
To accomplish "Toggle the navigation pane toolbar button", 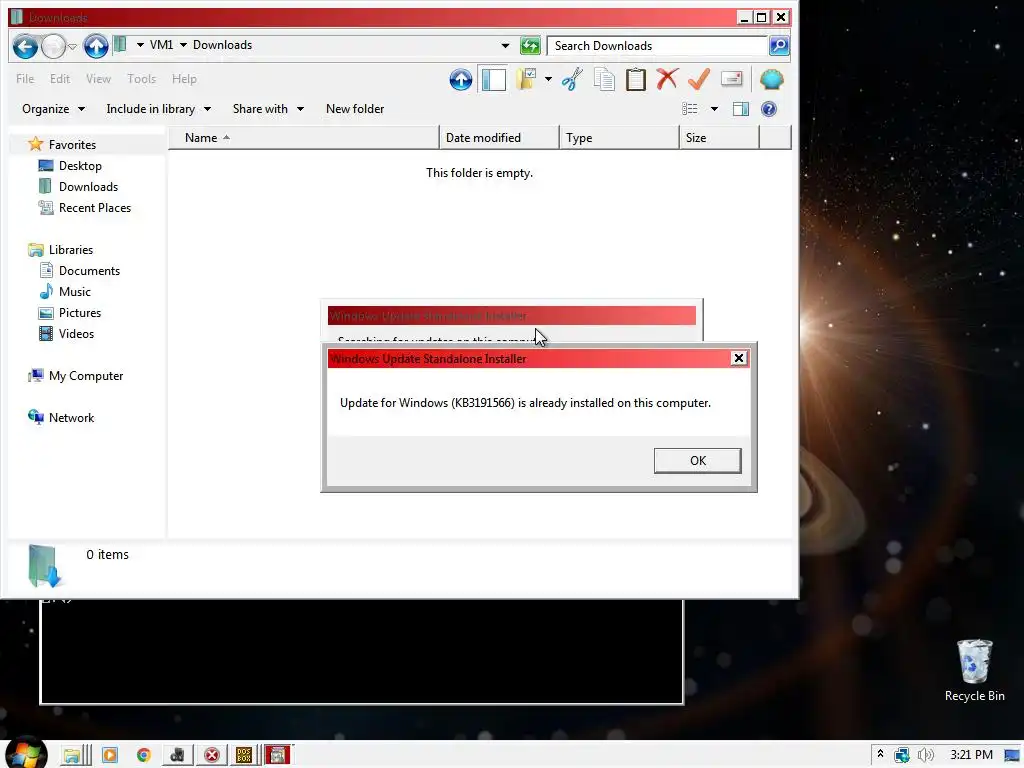I will [494, 80].
